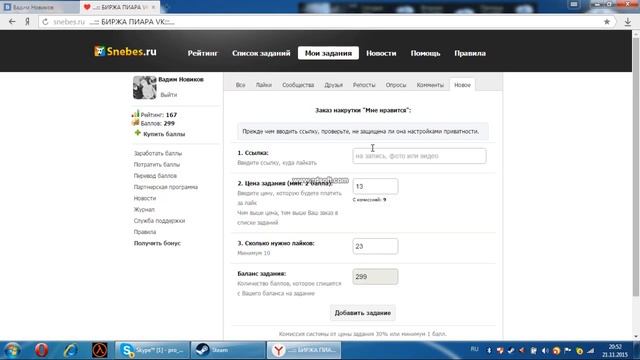Reload the page with refresh icon

[45, 22]
